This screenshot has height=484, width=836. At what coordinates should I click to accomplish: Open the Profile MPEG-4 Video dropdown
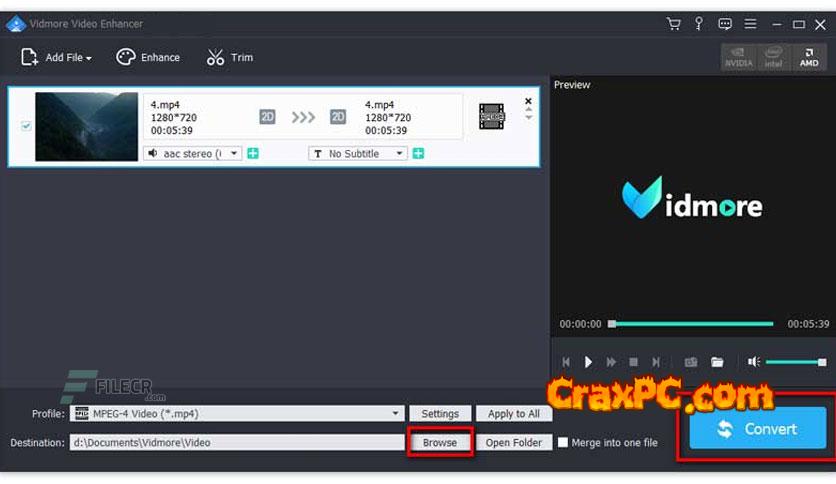click(237, 414)
